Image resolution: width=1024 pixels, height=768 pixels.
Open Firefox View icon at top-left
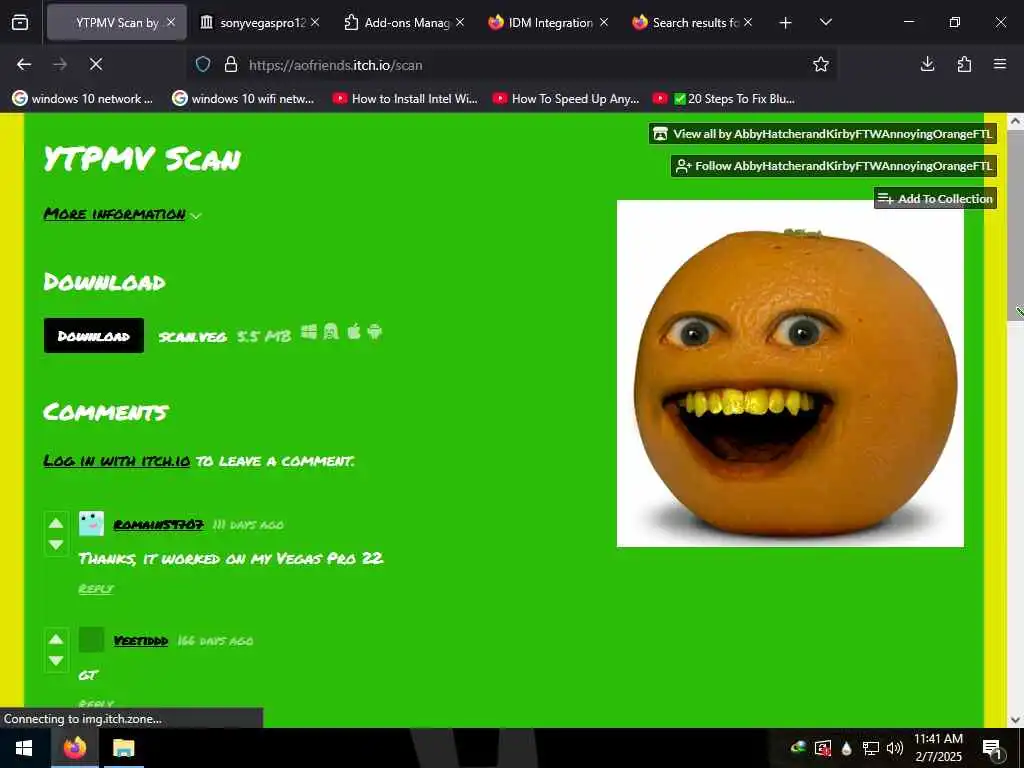(x=20, y=23)
